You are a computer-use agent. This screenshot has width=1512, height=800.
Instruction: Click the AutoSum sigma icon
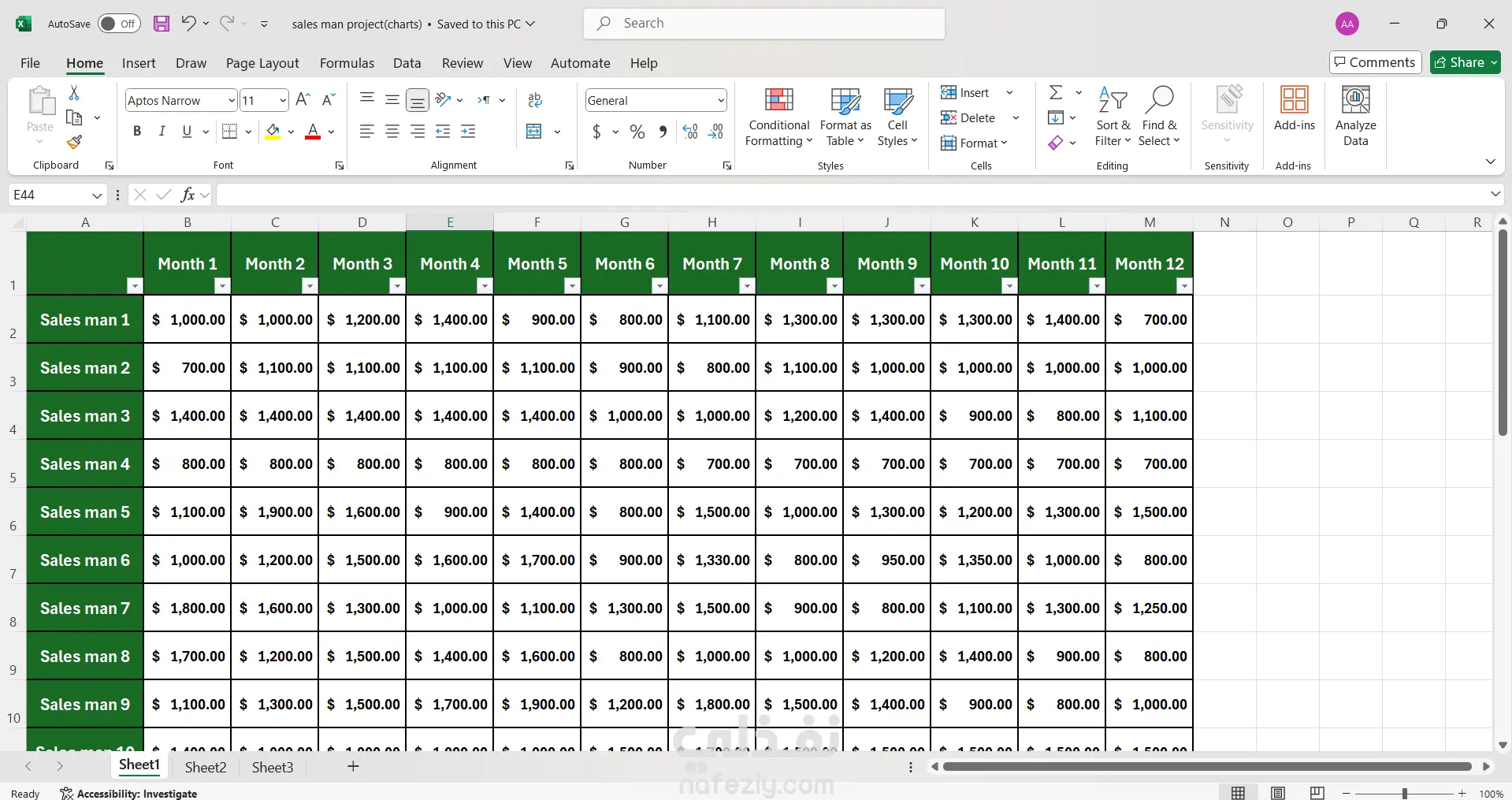click(x=1056, y=93)
